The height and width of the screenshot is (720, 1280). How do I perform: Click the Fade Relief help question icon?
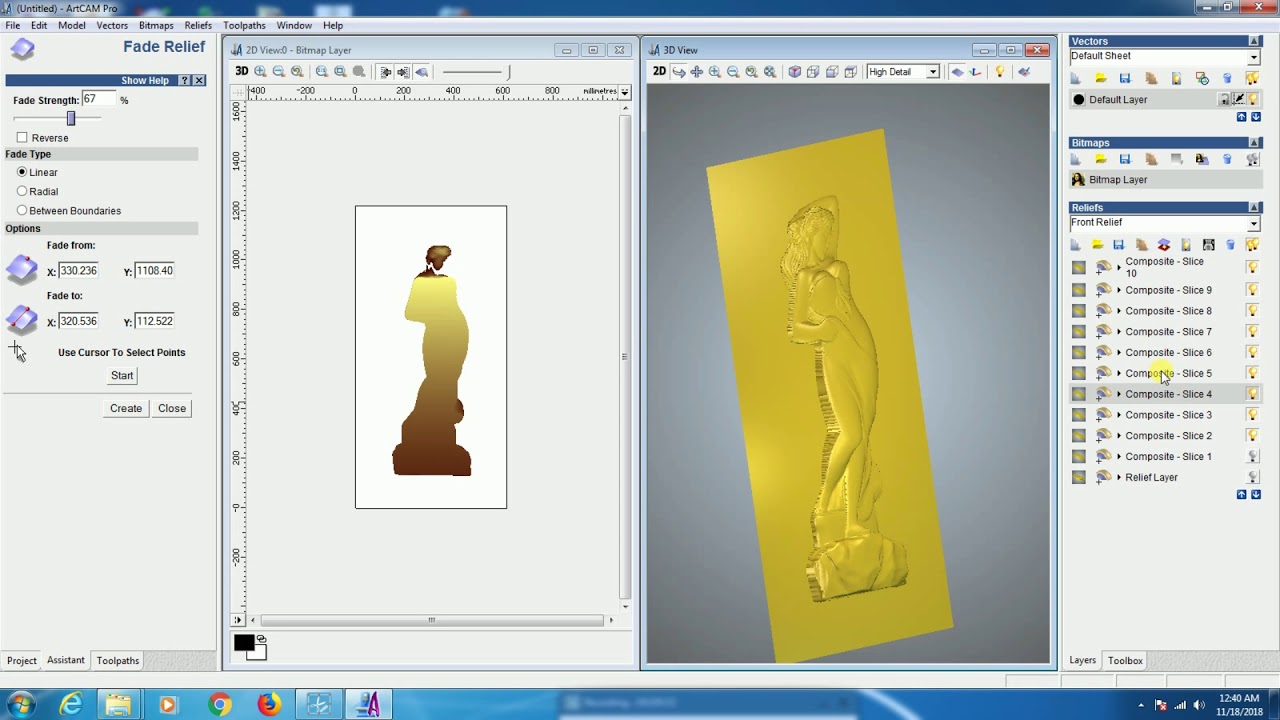[185, 80]
